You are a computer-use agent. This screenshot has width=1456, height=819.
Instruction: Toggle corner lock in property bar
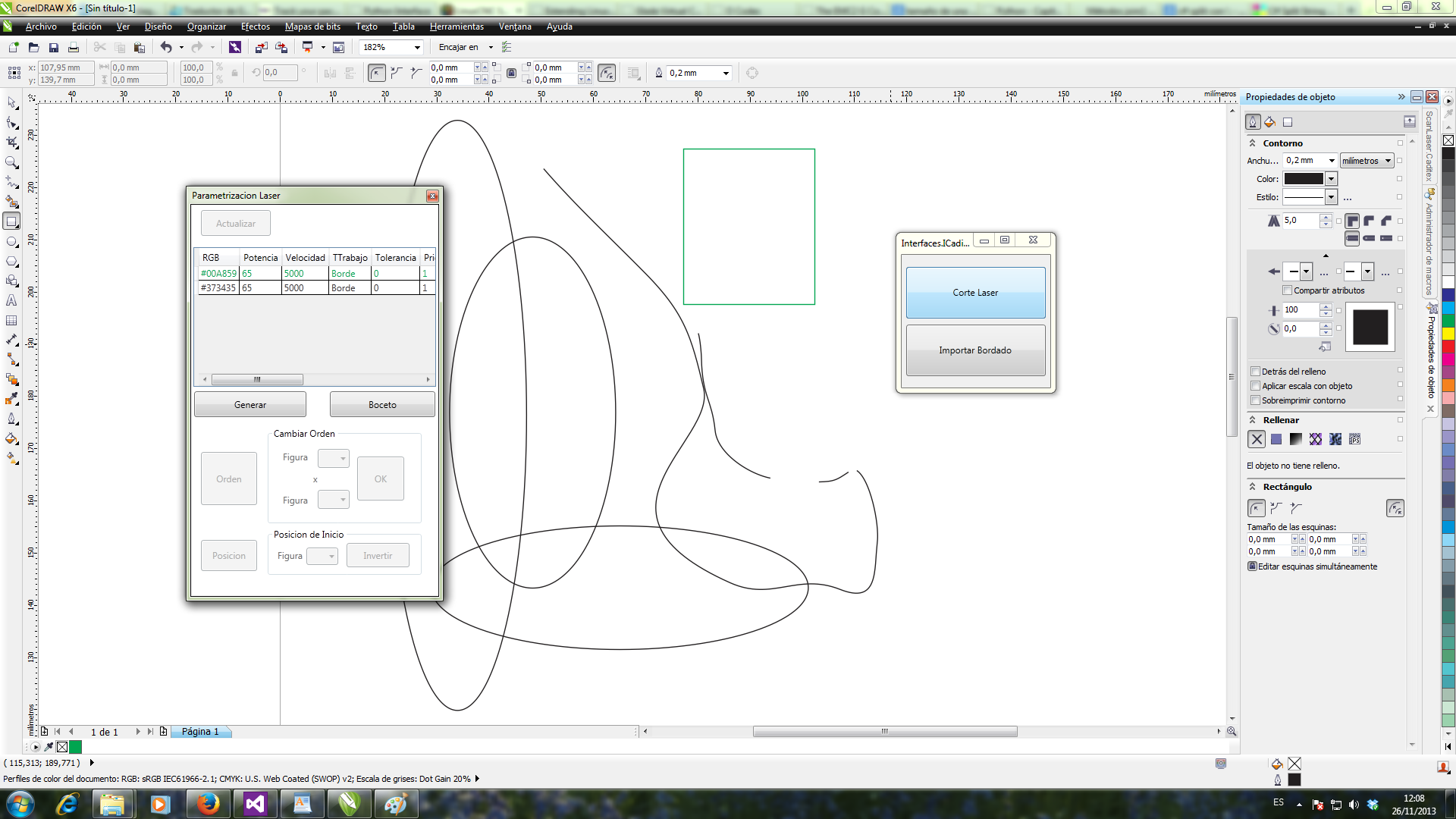(512, 73)
